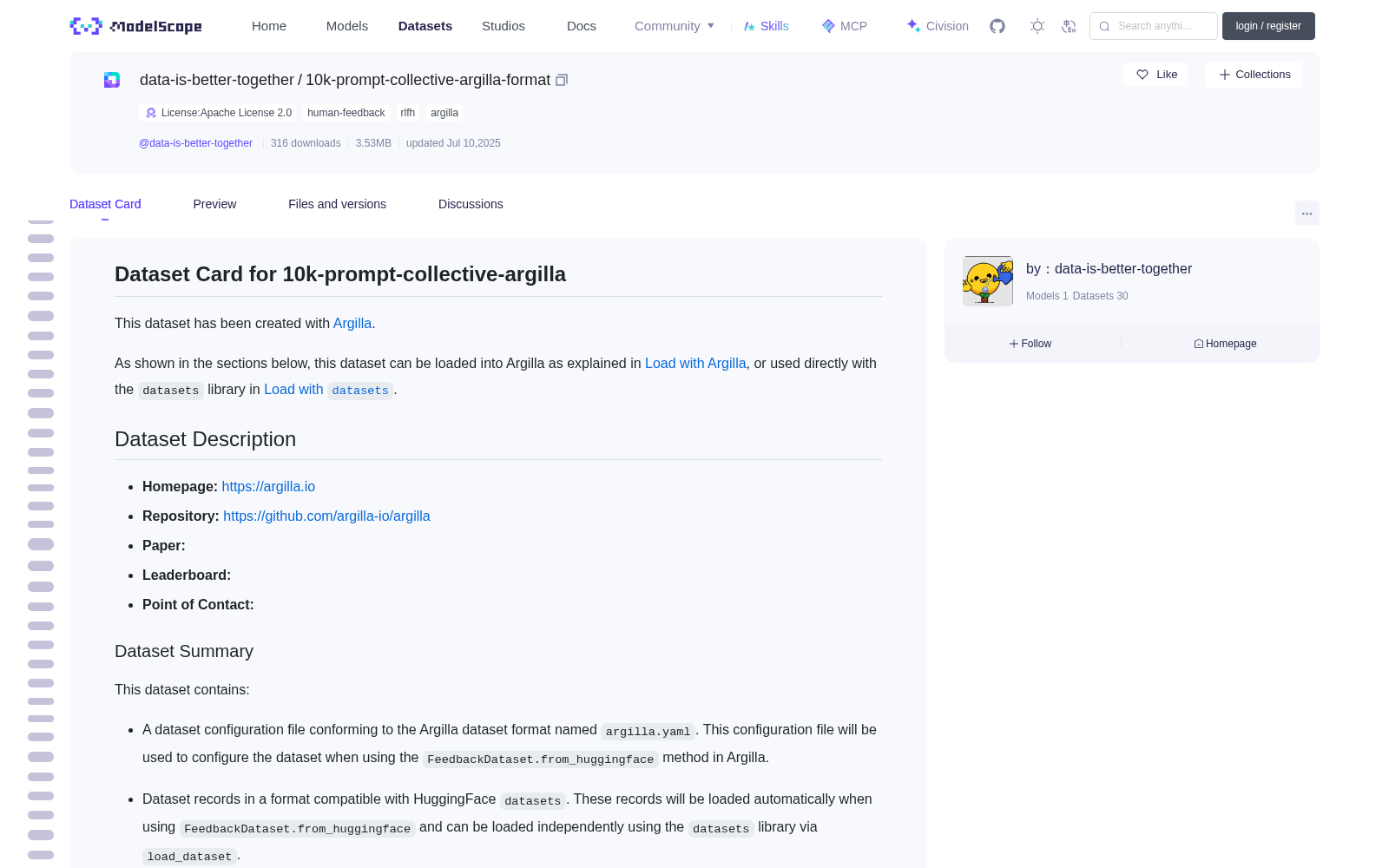Viewport: 1389px width, 868px height.
Task: Click the Dataset Summary heading
Action: click(184, 651)
